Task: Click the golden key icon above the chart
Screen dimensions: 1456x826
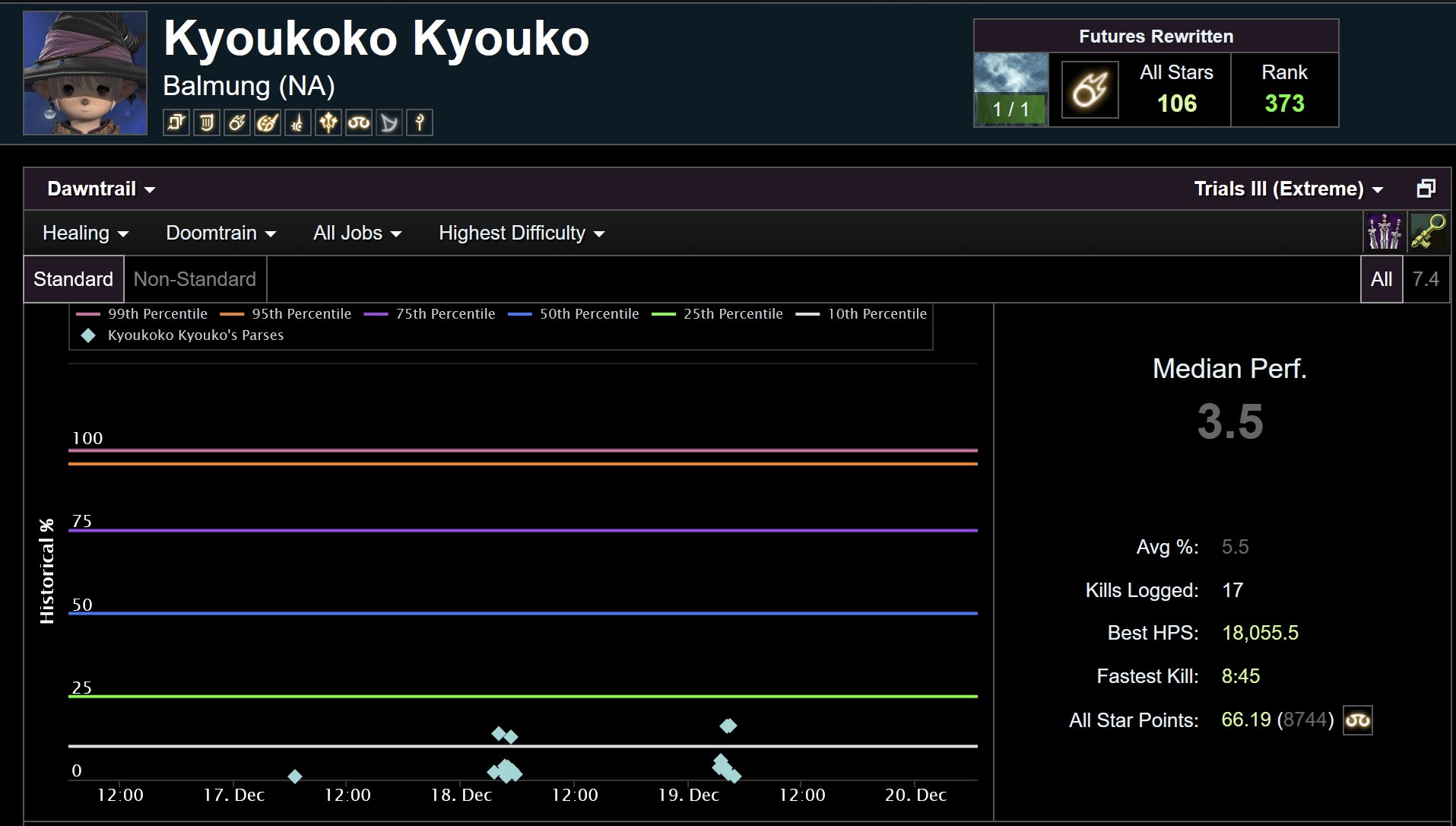Action: (1429, 232)
